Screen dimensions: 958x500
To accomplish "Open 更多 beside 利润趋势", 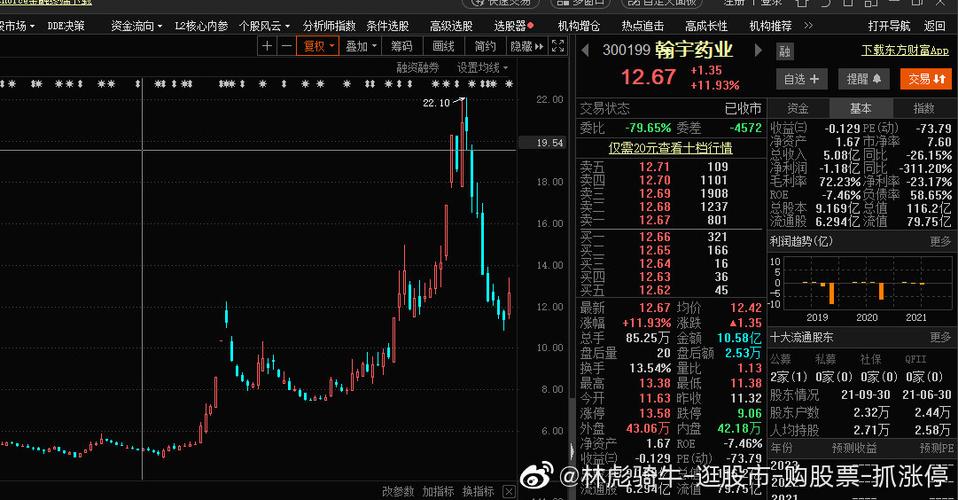I will pyautogui.click(x=941, y=241).
